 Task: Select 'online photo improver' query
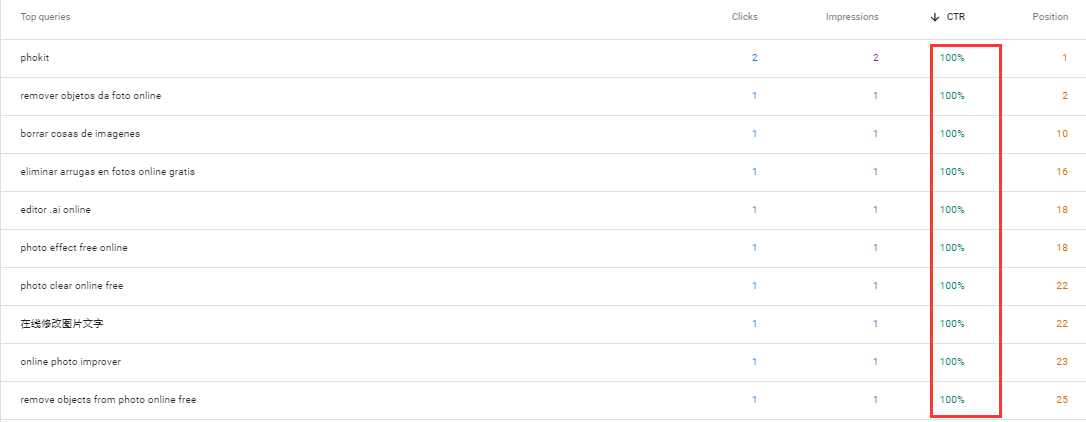click(x=70, y=362)
